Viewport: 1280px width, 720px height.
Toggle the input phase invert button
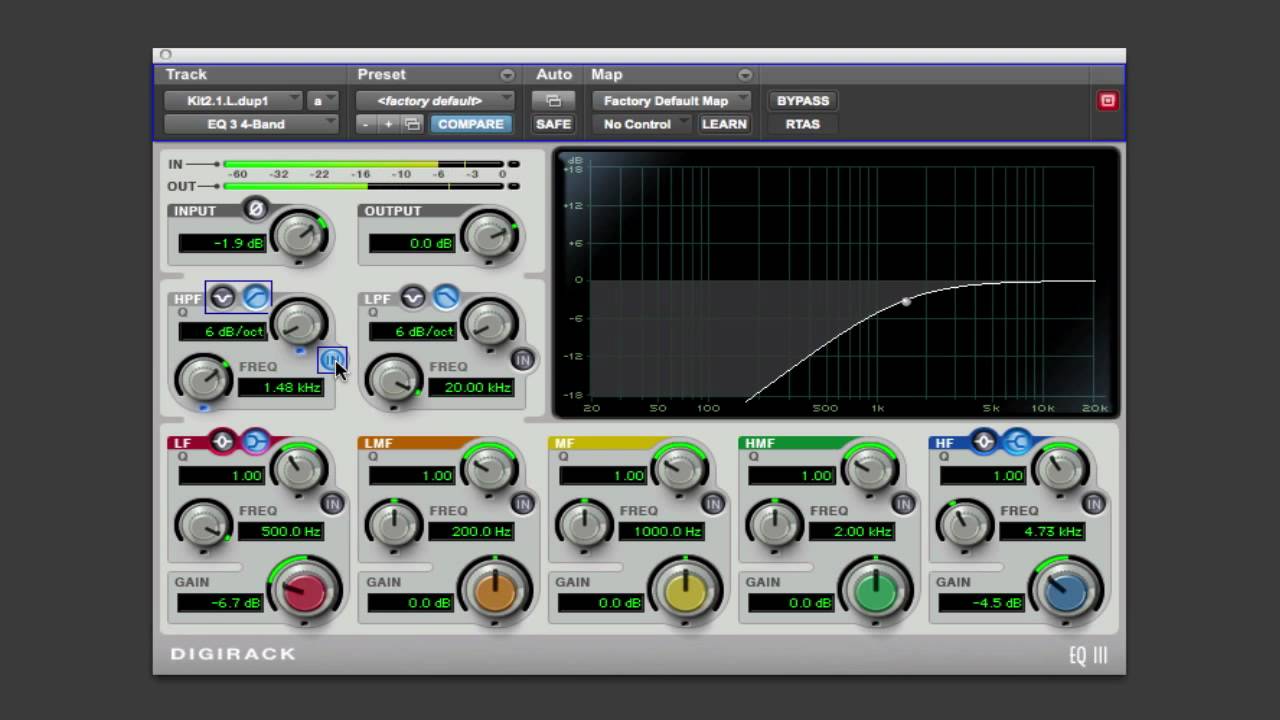tap(255, 209)
